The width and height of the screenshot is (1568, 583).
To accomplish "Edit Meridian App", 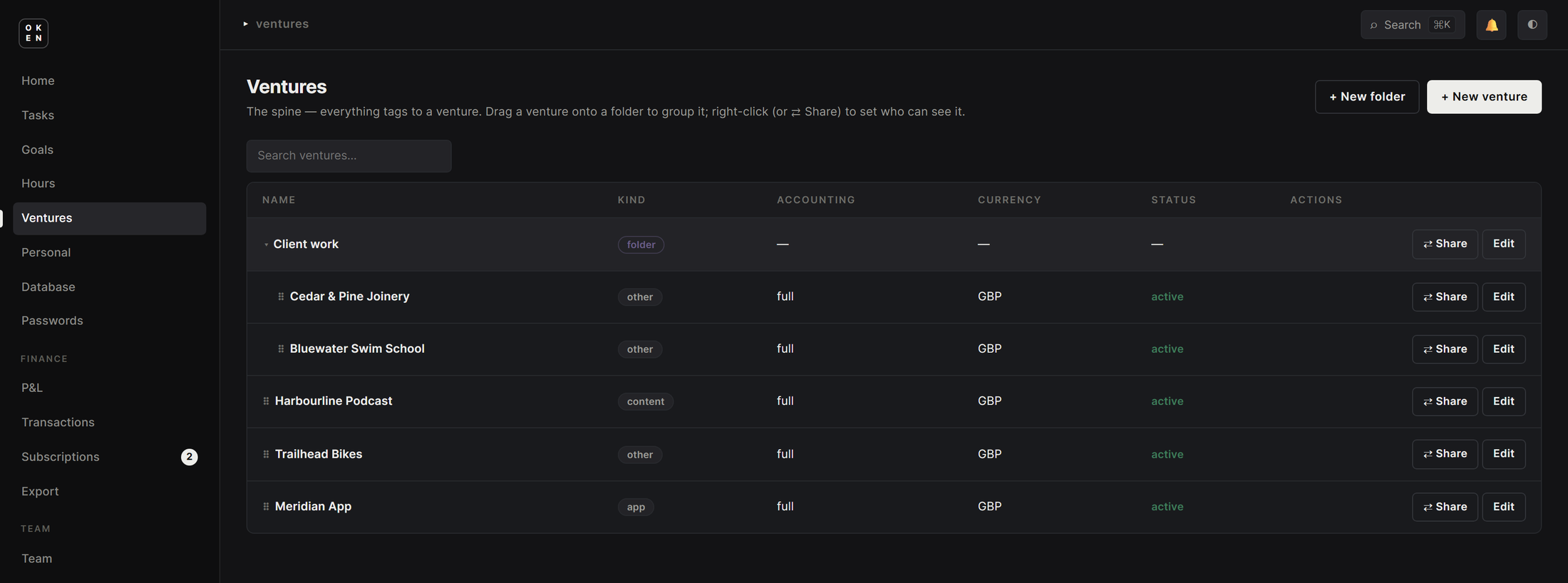I will tap(1504, 507).
